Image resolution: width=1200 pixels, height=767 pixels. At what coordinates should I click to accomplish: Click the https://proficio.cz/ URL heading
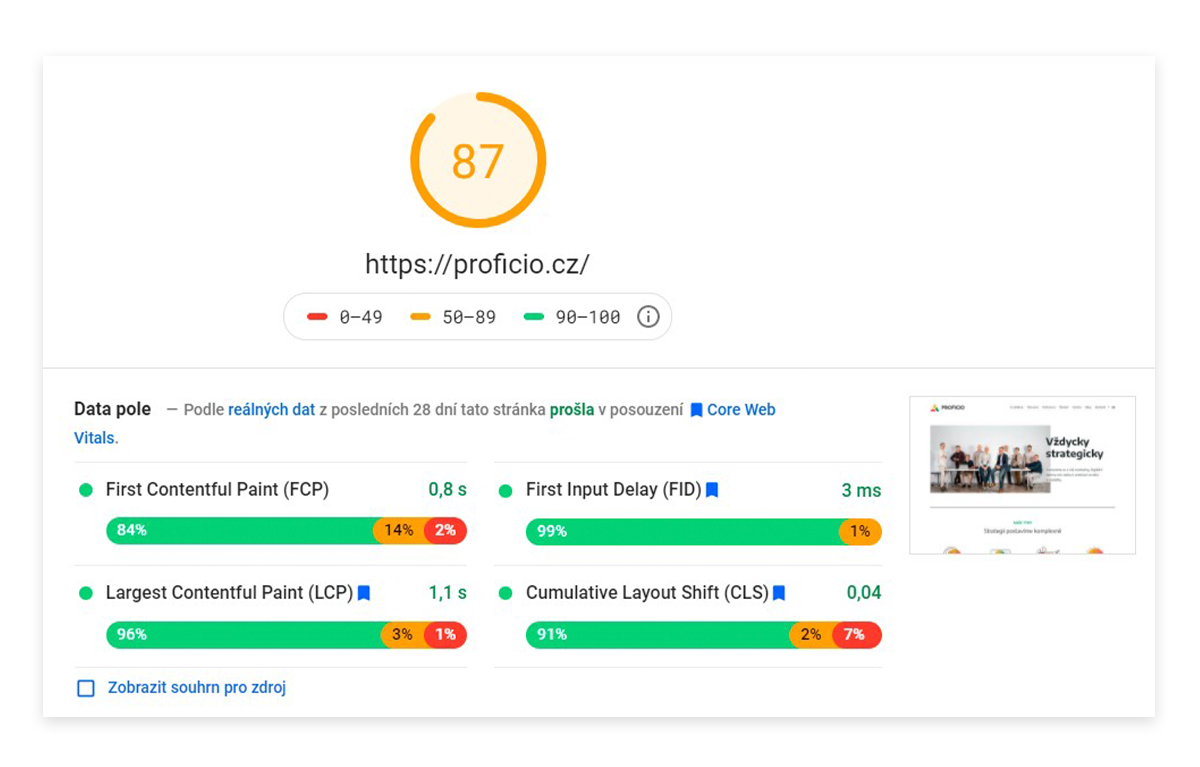point(477,264)
